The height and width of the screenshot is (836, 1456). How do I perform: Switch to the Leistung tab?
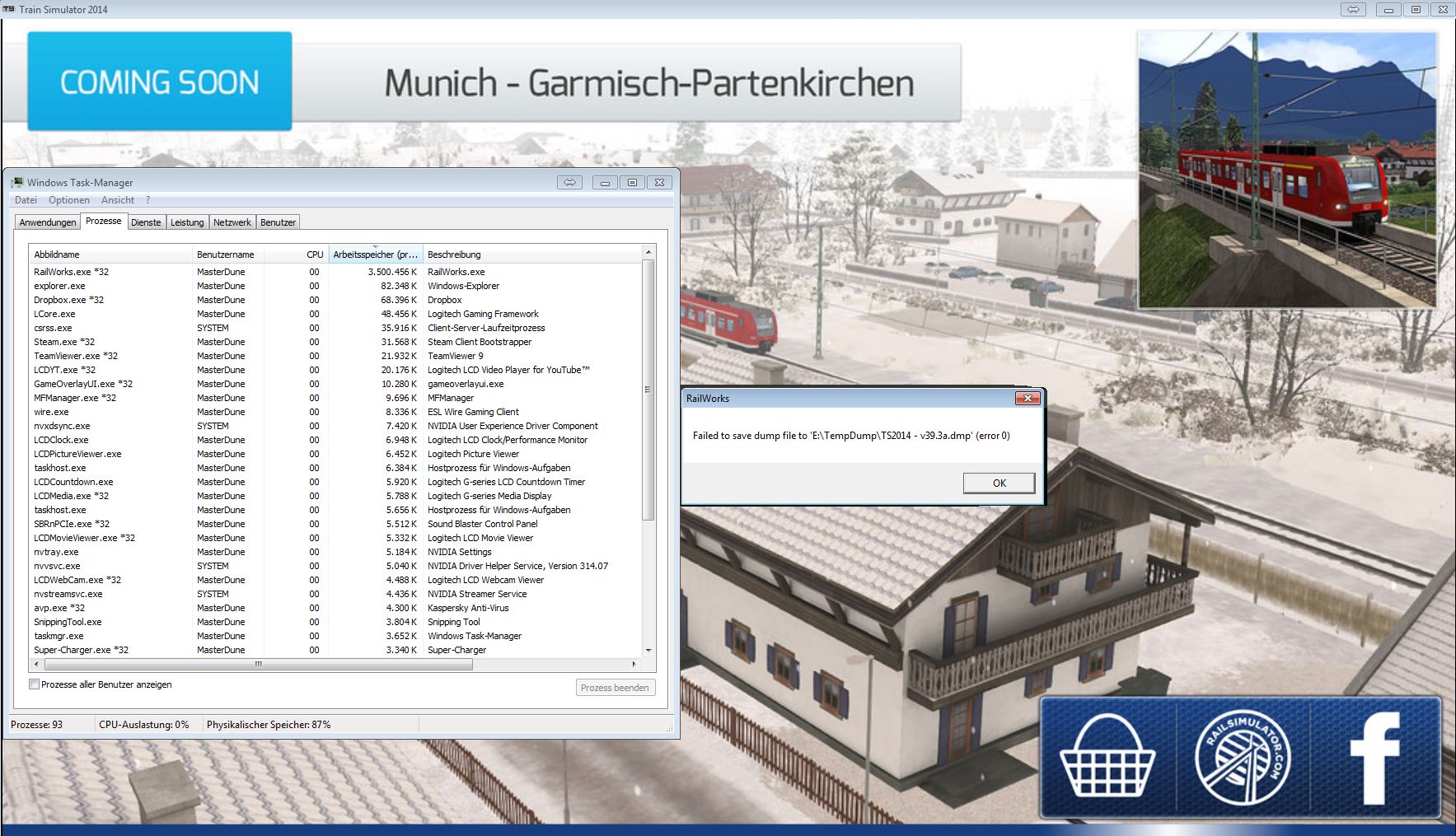tap(187, 222)
